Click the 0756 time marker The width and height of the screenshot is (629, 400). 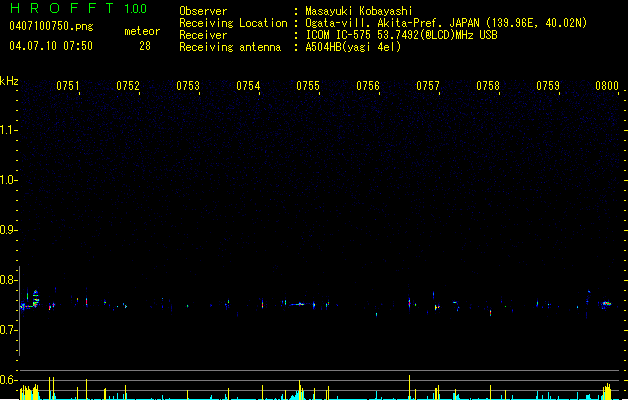coord(368,86)
